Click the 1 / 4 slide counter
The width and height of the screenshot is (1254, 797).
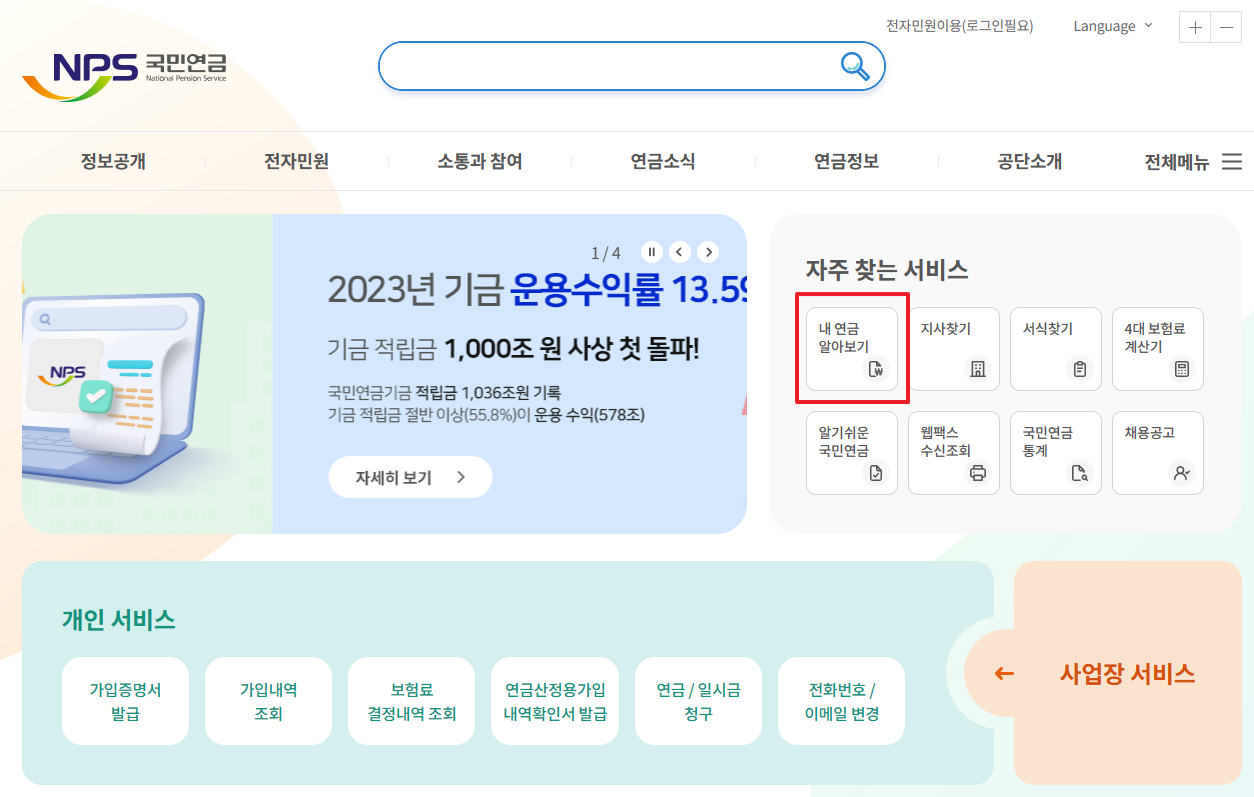[x=606, y=252]
